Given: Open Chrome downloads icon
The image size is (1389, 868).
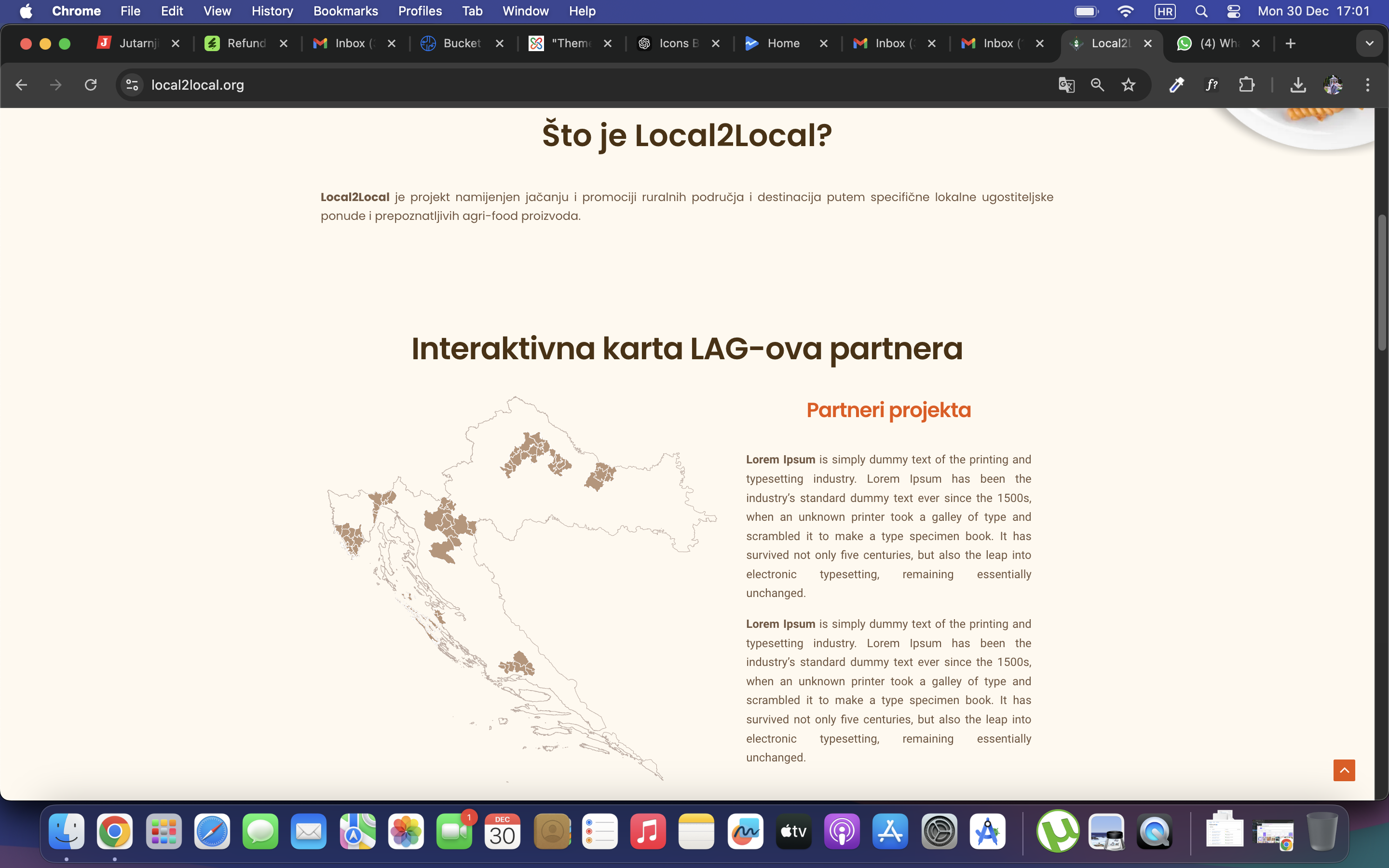Looking at the screenshot, I should (1298, 85).
